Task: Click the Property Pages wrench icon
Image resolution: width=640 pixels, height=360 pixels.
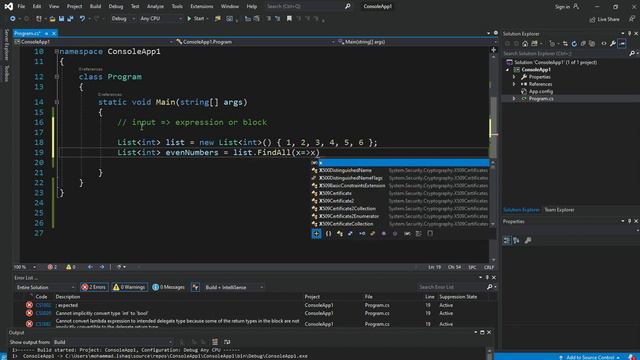Action: coord(528,240)
